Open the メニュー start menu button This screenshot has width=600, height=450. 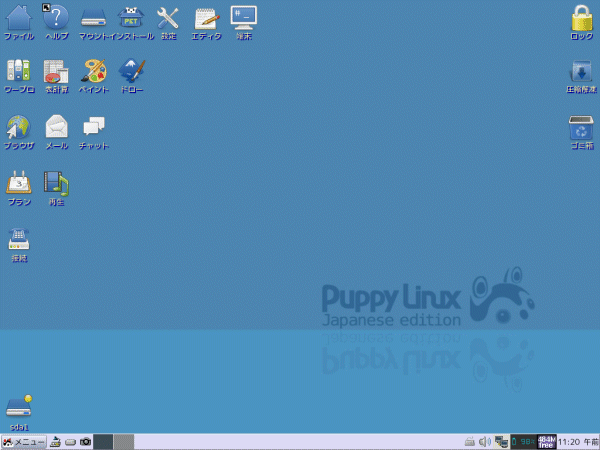click(x=24, y=441)
